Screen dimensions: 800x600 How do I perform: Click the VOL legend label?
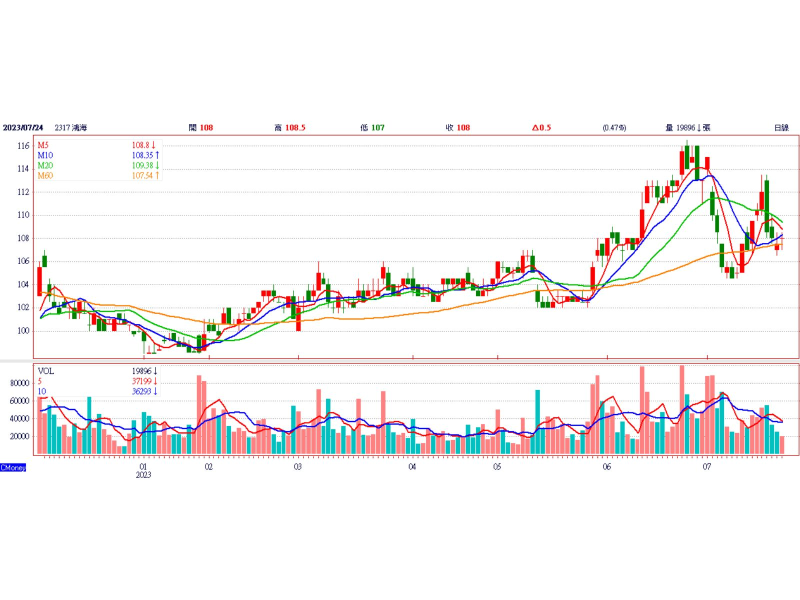[46, 370]
